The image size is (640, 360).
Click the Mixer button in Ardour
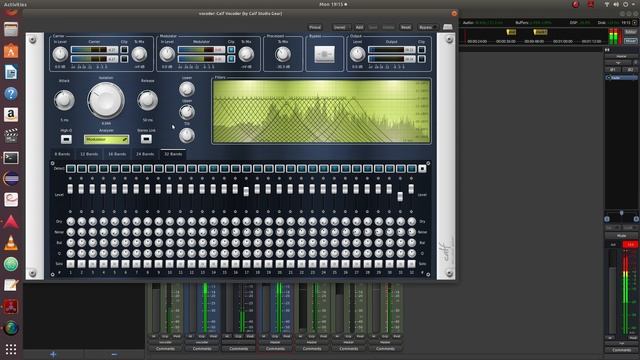[x=631, y=41]
